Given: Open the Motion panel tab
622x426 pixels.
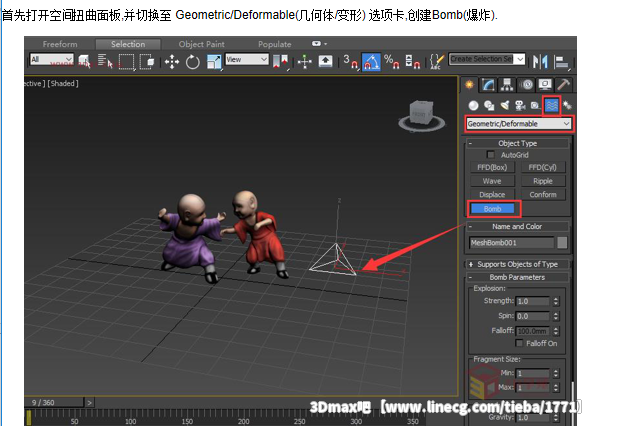Looking at the screenshot, I should point(527,84).
